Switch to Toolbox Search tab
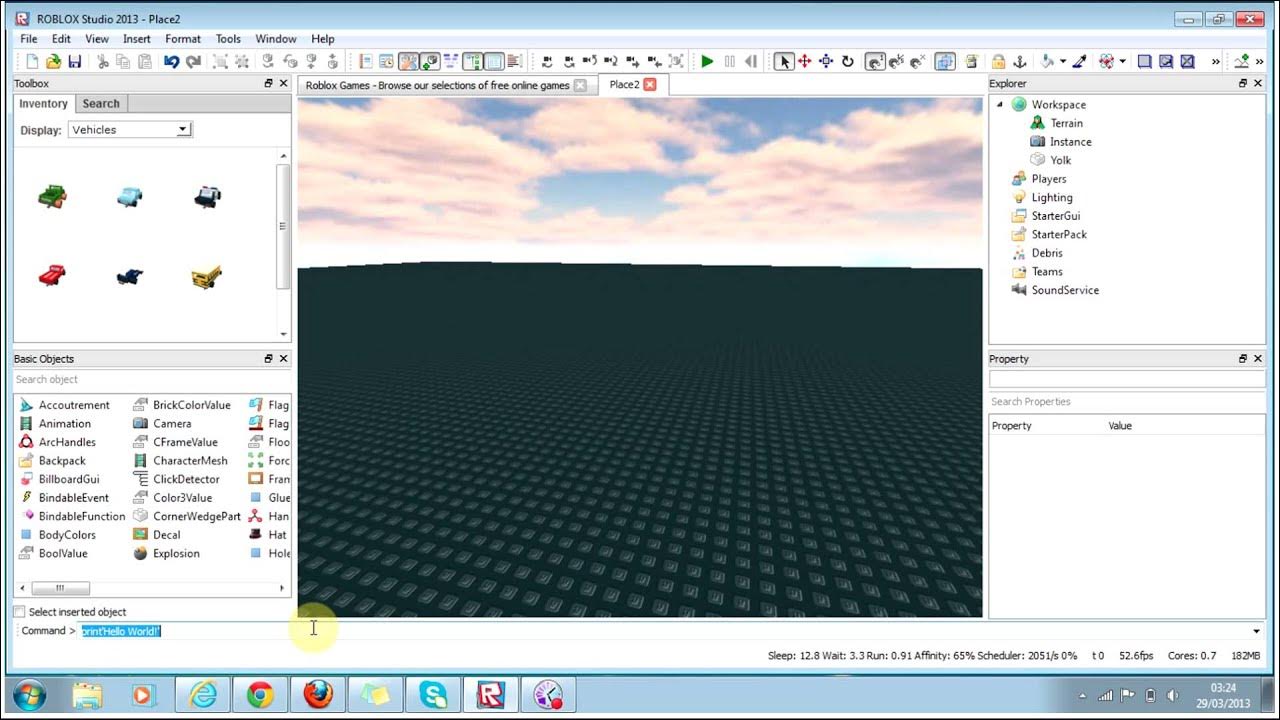The width and height of the screenshot is (1280, 720). pyautogui.click(x=101, y=104)
